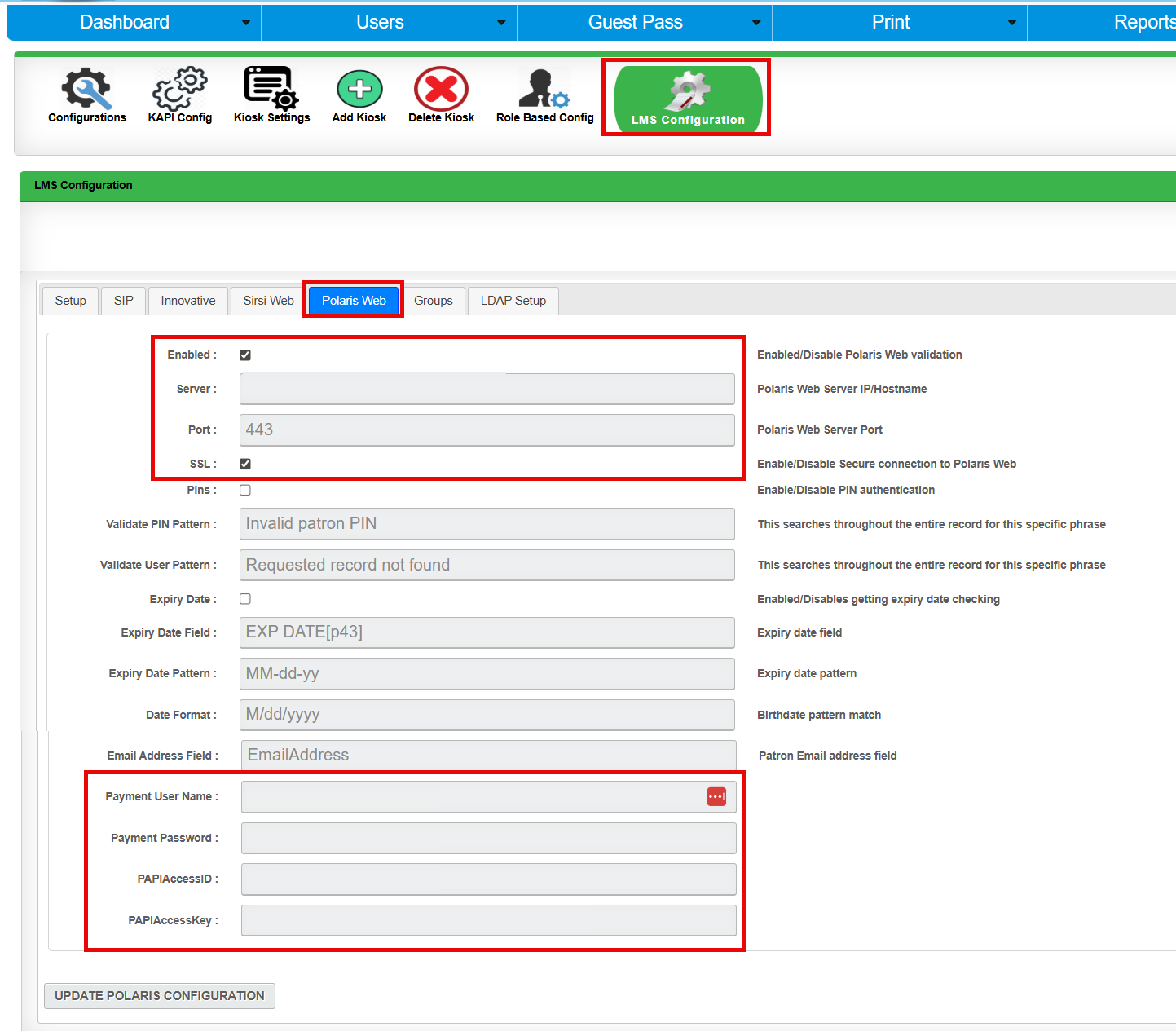Image resolution: width=1176 pixels, height=1031 pixels.
Task: Select the Polaris Web tab
Action: [354, 301]
